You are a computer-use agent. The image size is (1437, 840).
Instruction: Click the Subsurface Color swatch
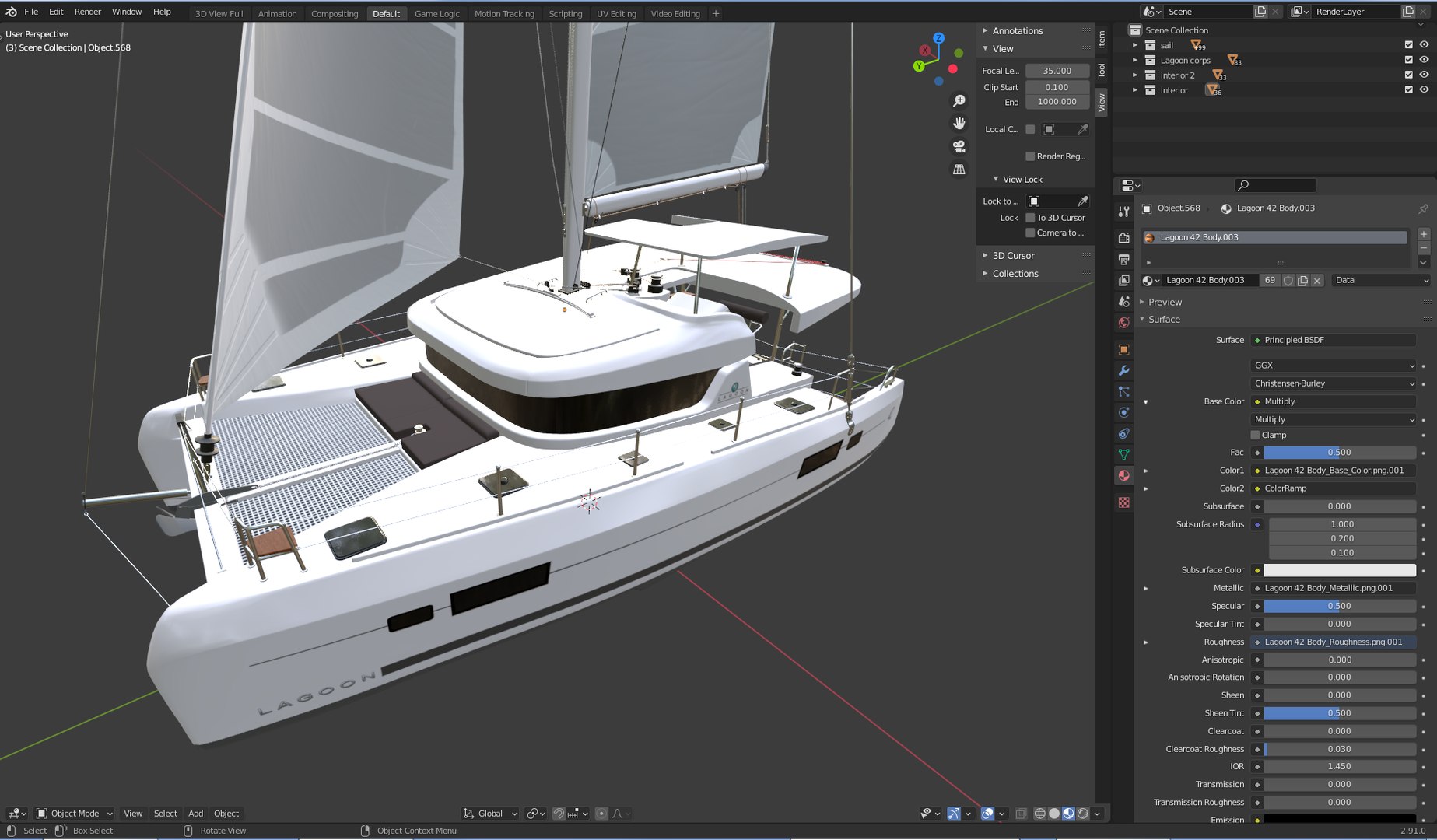click(1340, 570)
